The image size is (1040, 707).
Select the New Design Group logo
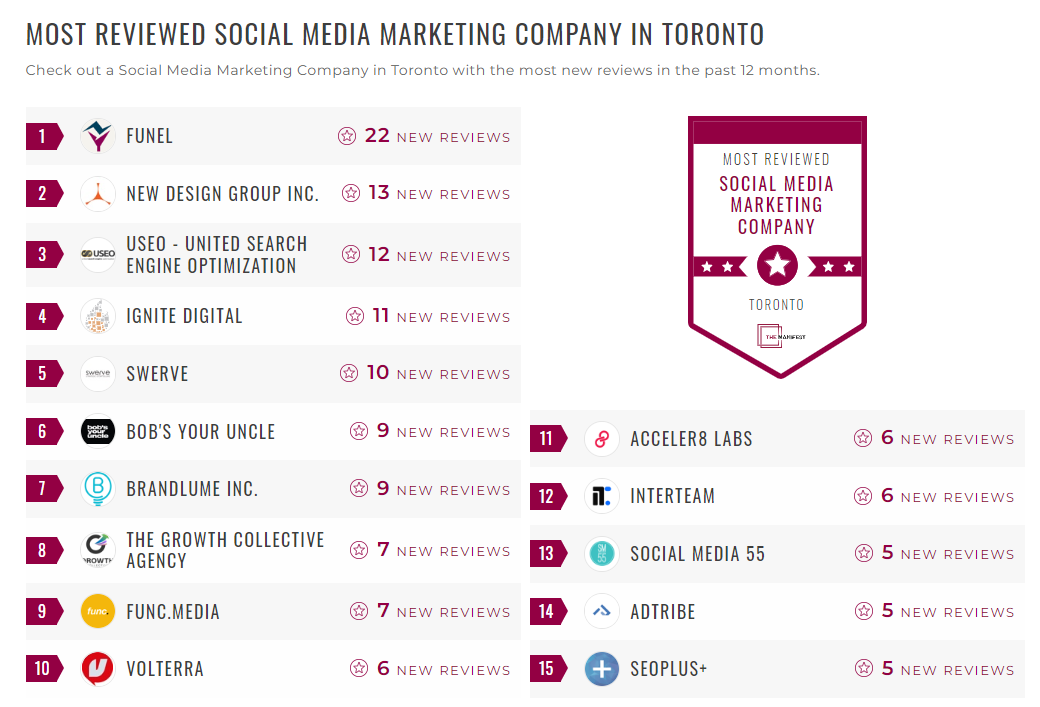coord(96,194)
